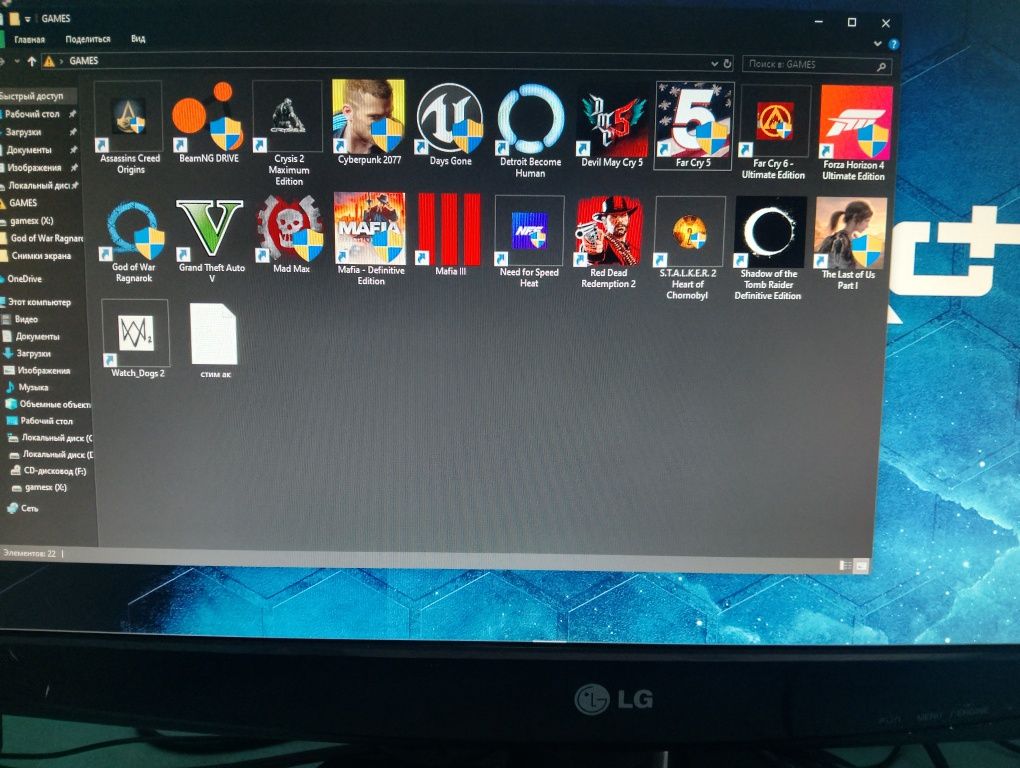Open the Вид ribbon tab
This screenshot has height=768, width=1020.
click(x=138, y=39)
